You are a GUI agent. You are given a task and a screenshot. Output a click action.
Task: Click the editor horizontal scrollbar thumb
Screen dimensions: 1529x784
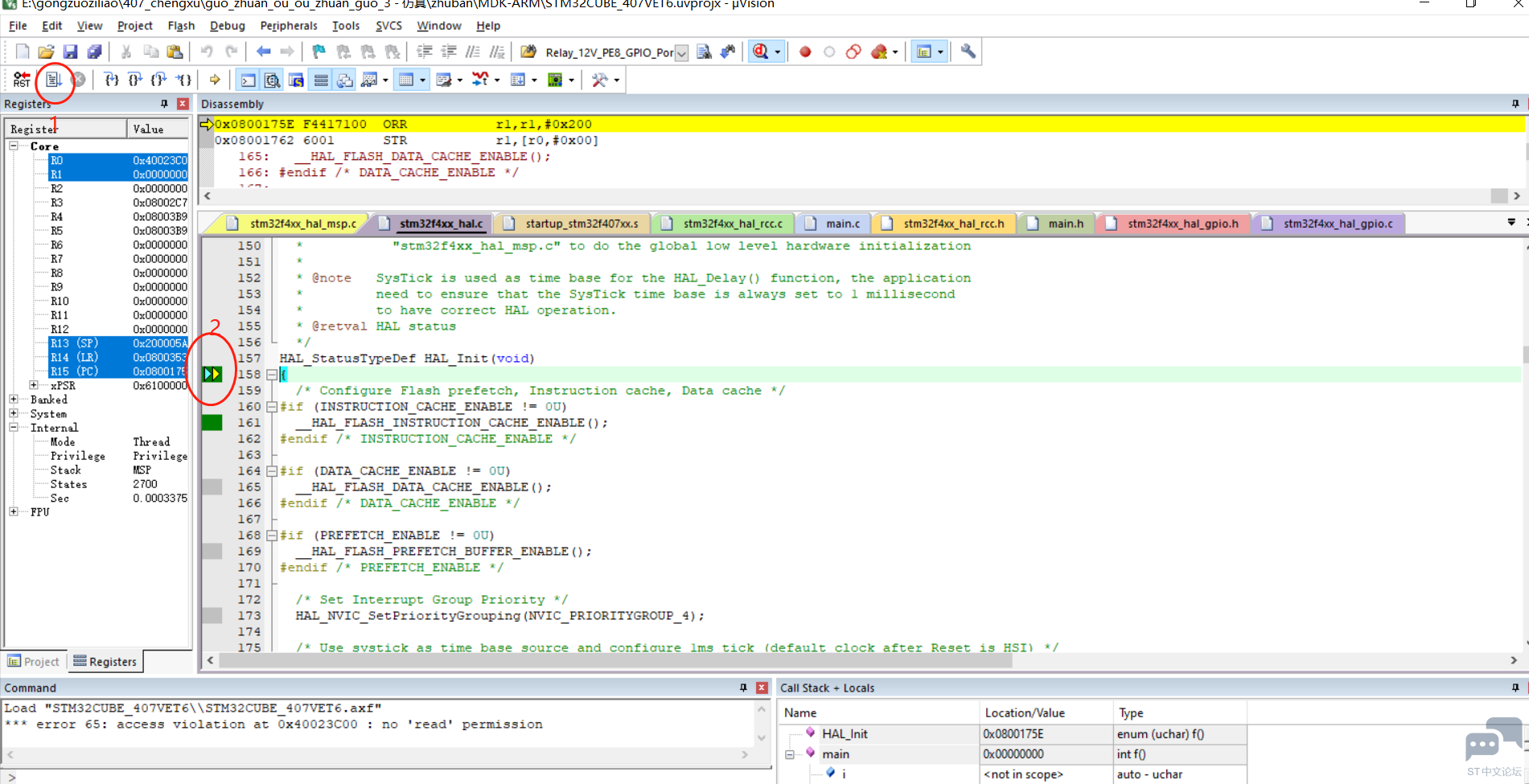pyautogui.click(x=615, y=660)
